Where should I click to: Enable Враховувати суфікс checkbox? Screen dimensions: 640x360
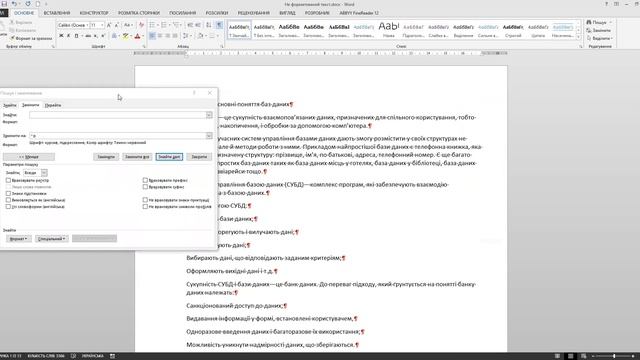(145, 187)
